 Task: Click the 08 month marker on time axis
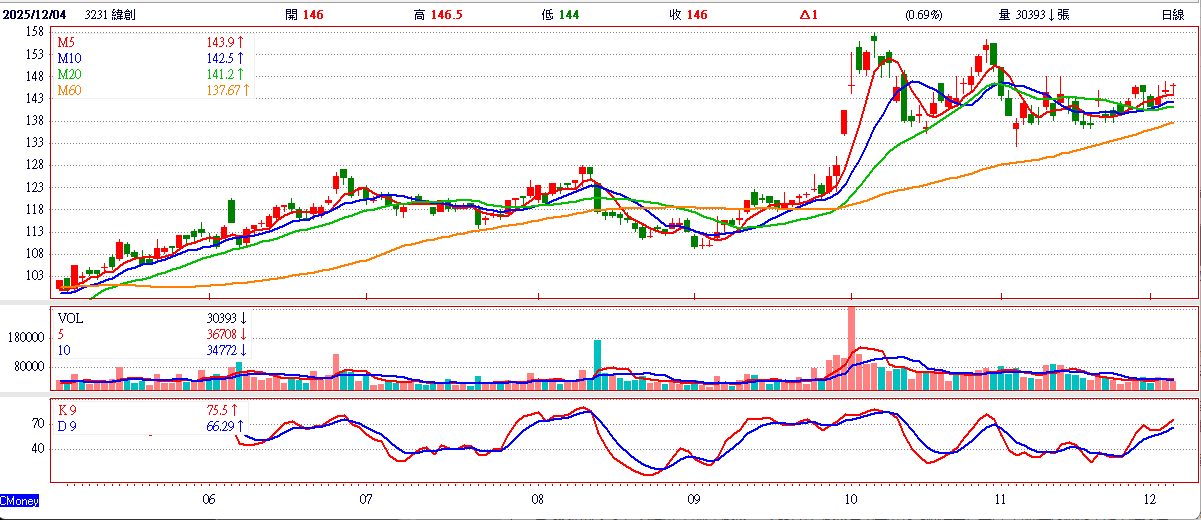(538, 498)
